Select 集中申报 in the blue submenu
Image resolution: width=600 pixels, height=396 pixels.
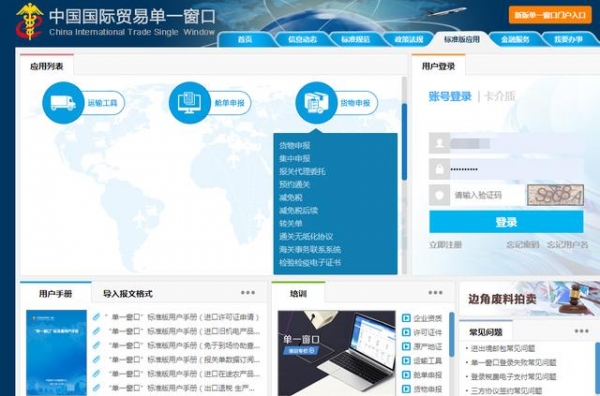294,158
